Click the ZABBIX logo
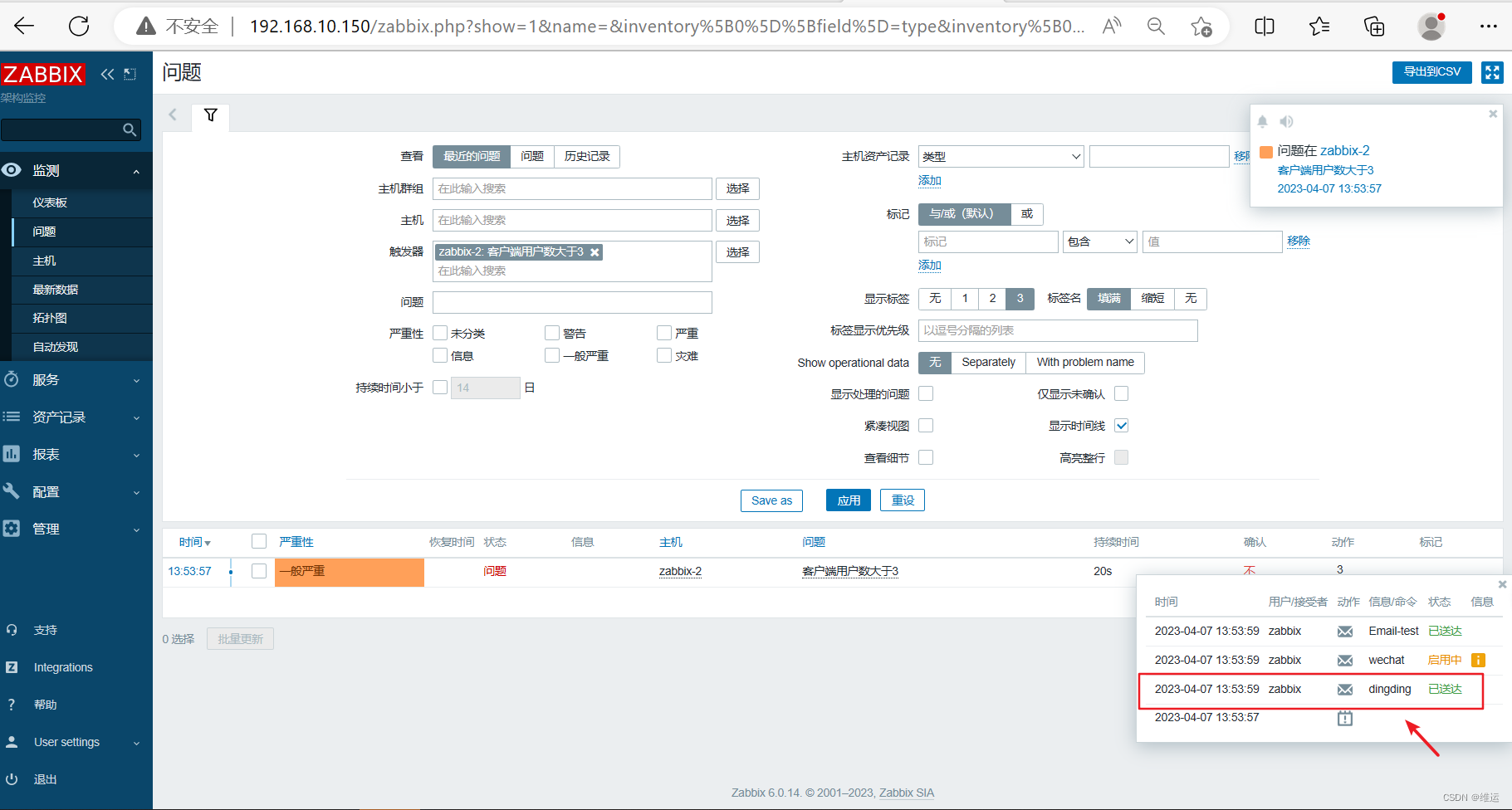Image resolution: width=1512 pixels, height=810 pixels. (x=43, y=74)
